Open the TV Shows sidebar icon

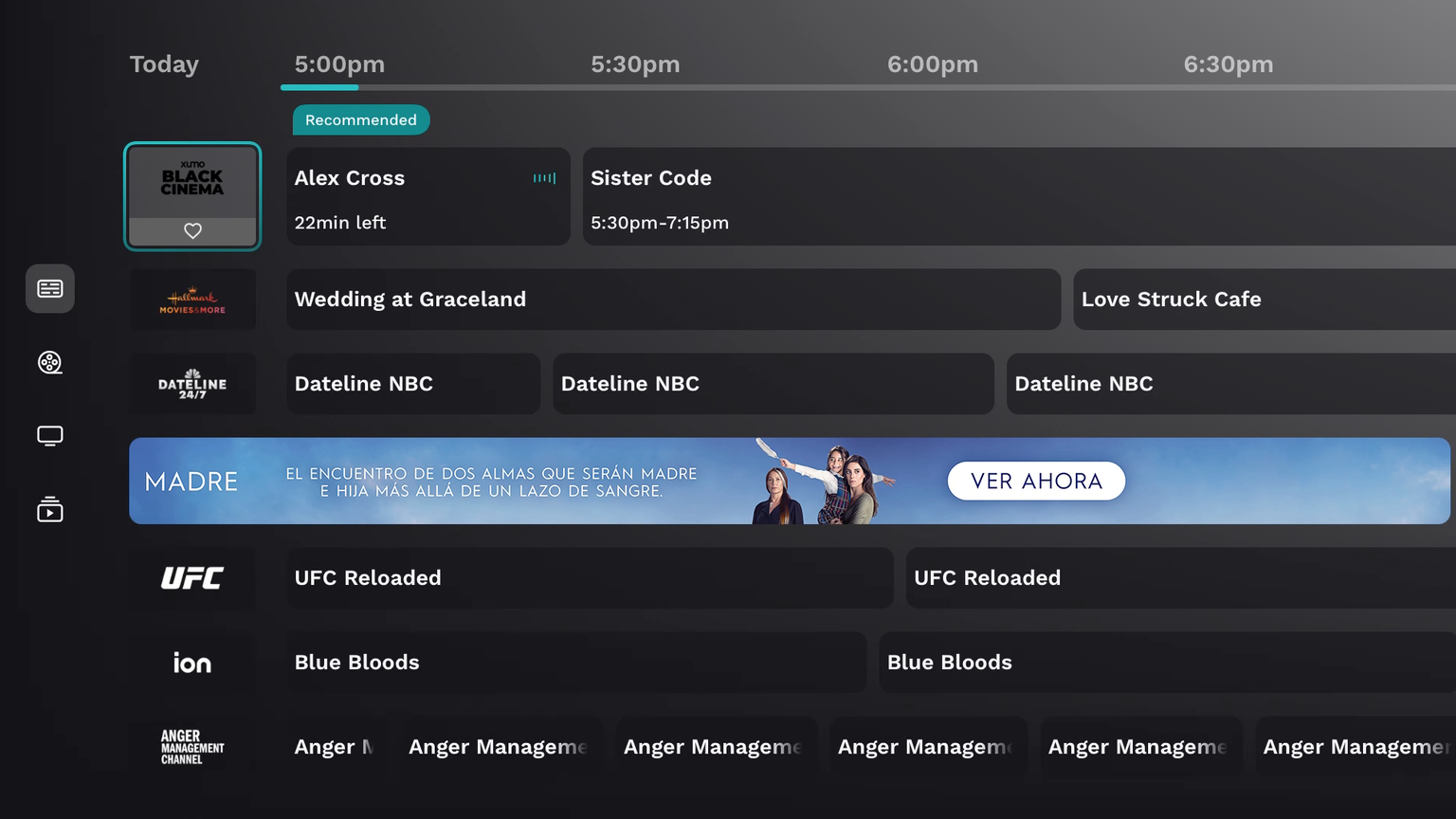coord(49,436)
